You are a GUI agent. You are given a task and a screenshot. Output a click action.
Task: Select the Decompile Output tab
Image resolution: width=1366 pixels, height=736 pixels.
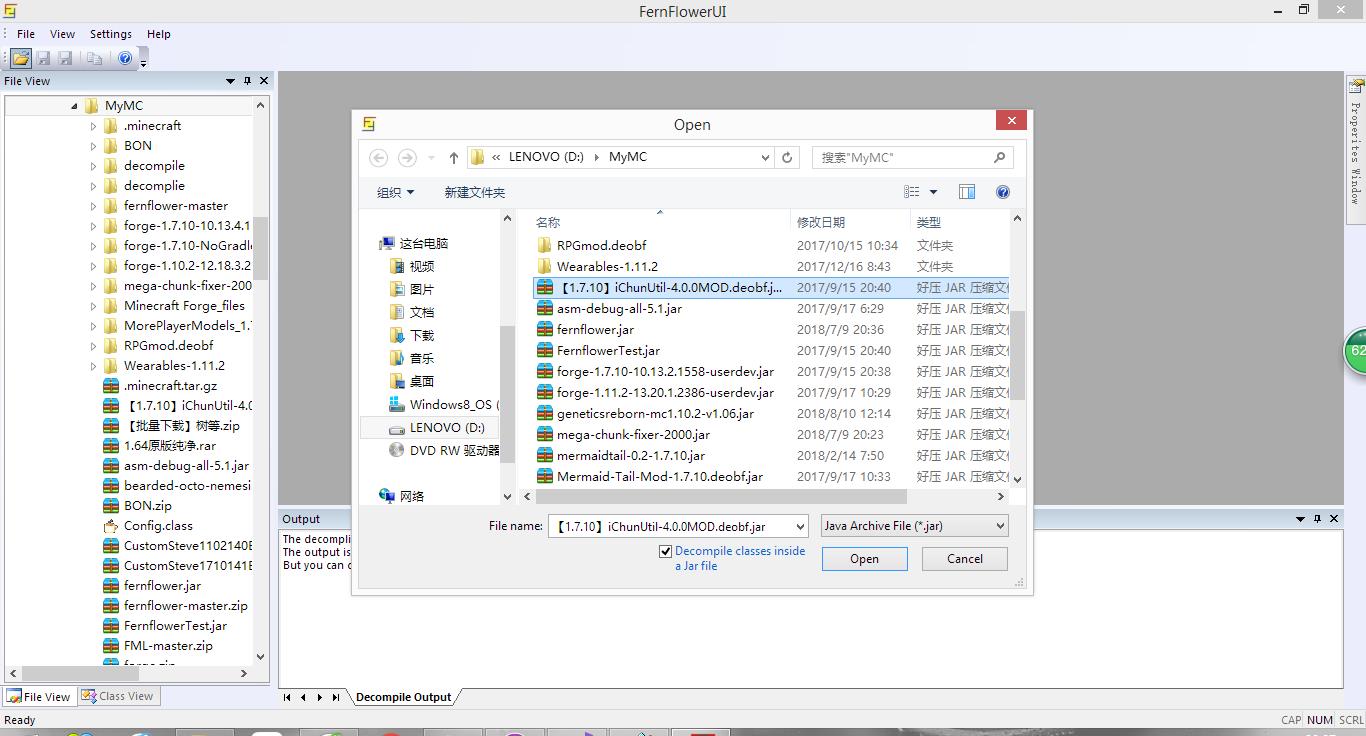pyautogui.click(x=403, y=697)
